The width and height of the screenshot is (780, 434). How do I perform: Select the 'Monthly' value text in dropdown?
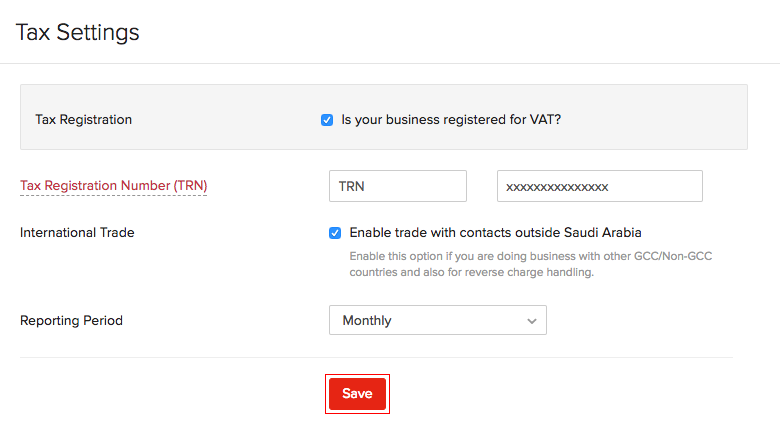pos(367,321)
